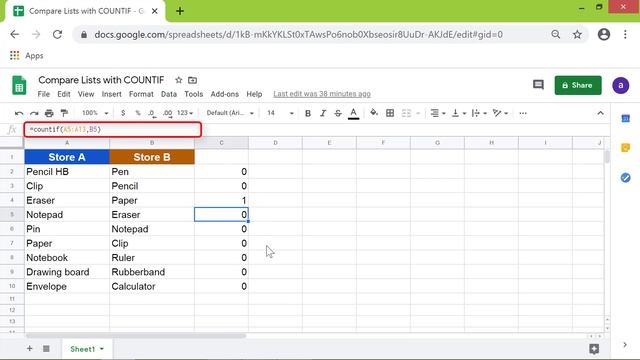Toggle Strikethrough formatting
Image resolution: width=640 pixels, height=360 pixels.
coord(338,113)
